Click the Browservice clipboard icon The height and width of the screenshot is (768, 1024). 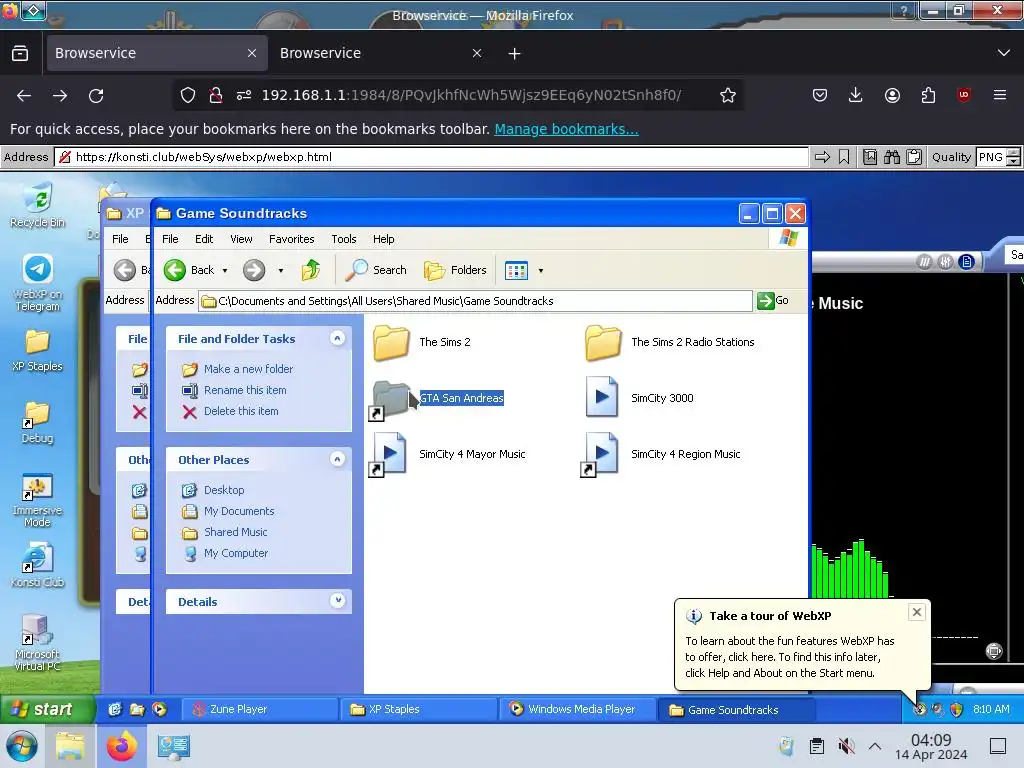pos(914,157)
